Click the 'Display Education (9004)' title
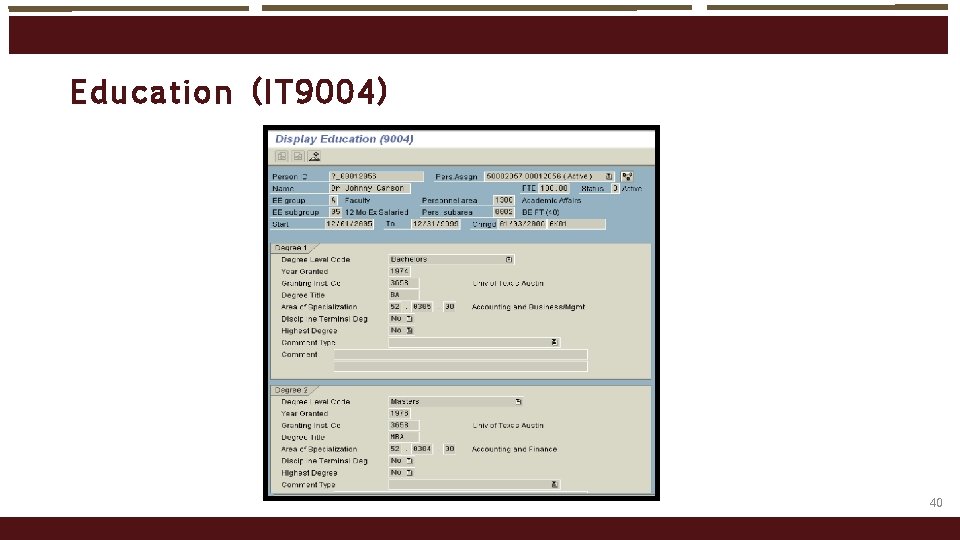 coord(344,139)
